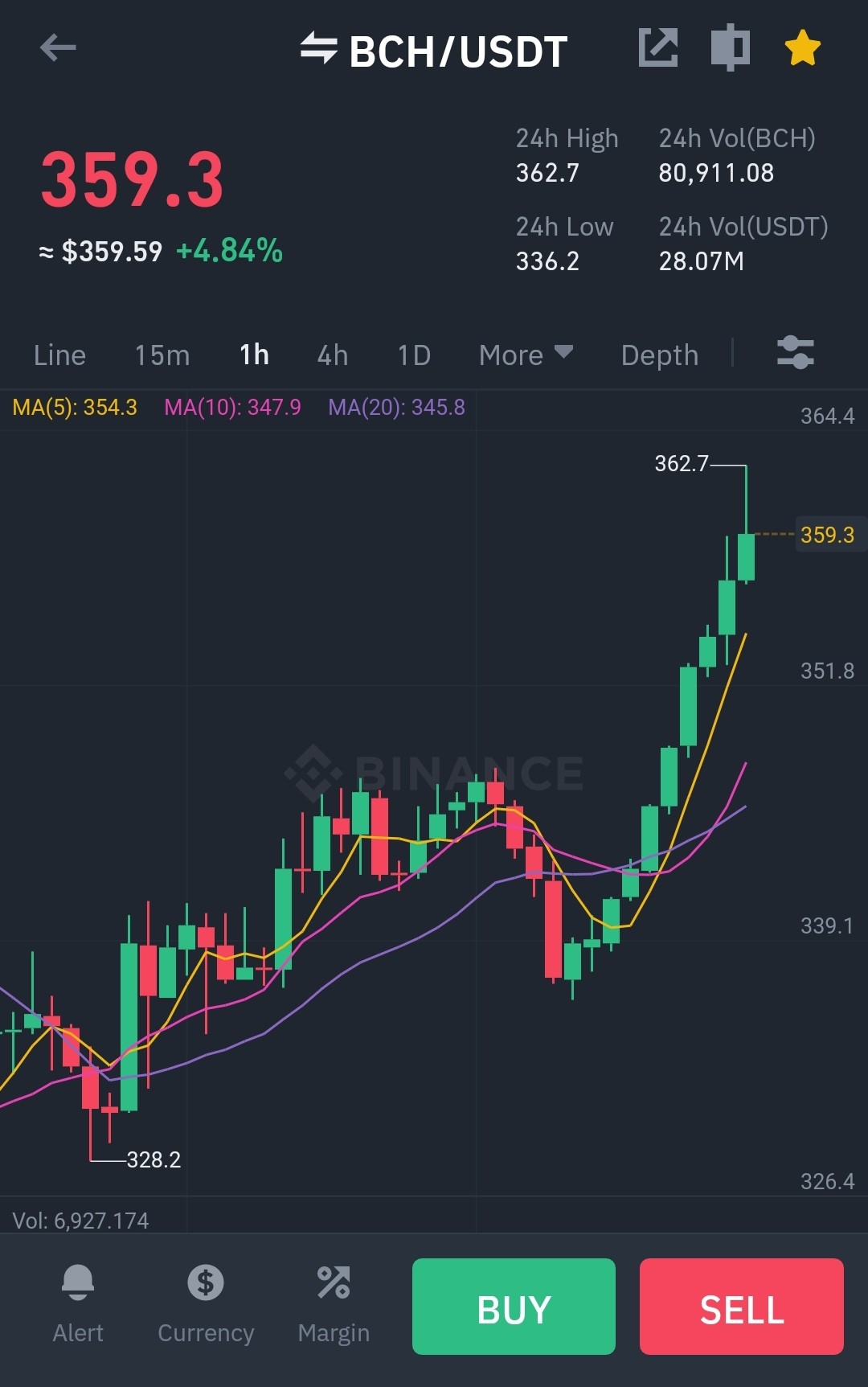Tap the red SELL button
This screenshot has height=1387, width=868.
click(x=742, y=1307)
